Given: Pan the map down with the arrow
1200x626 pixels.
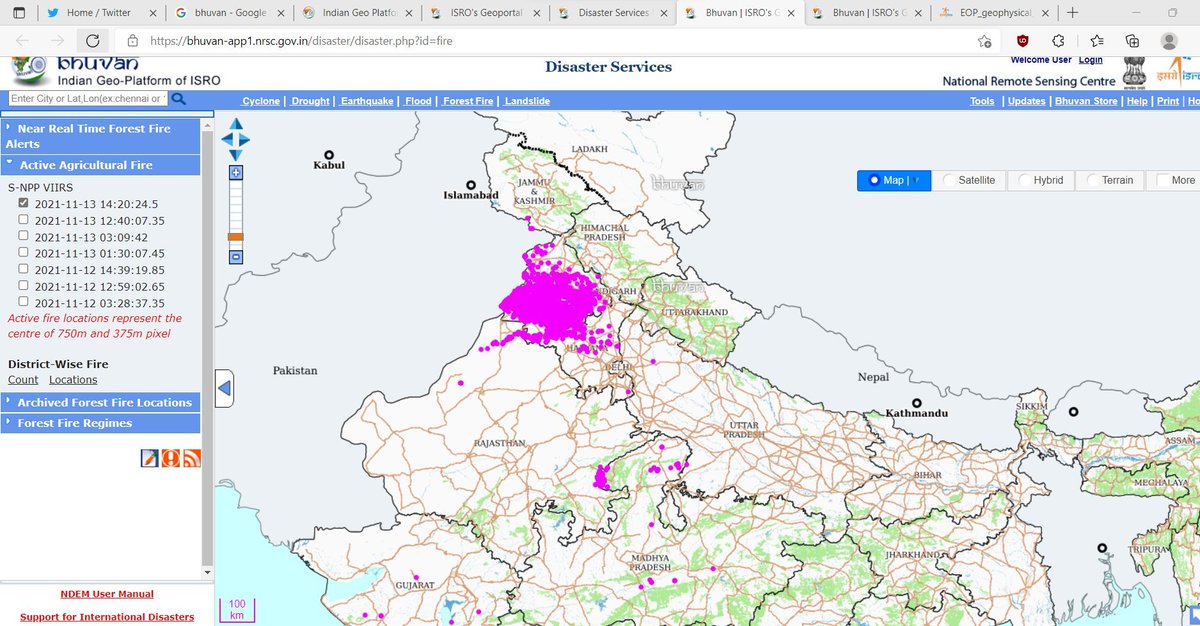Looking at the screenshot, I should tap(235, 154).
